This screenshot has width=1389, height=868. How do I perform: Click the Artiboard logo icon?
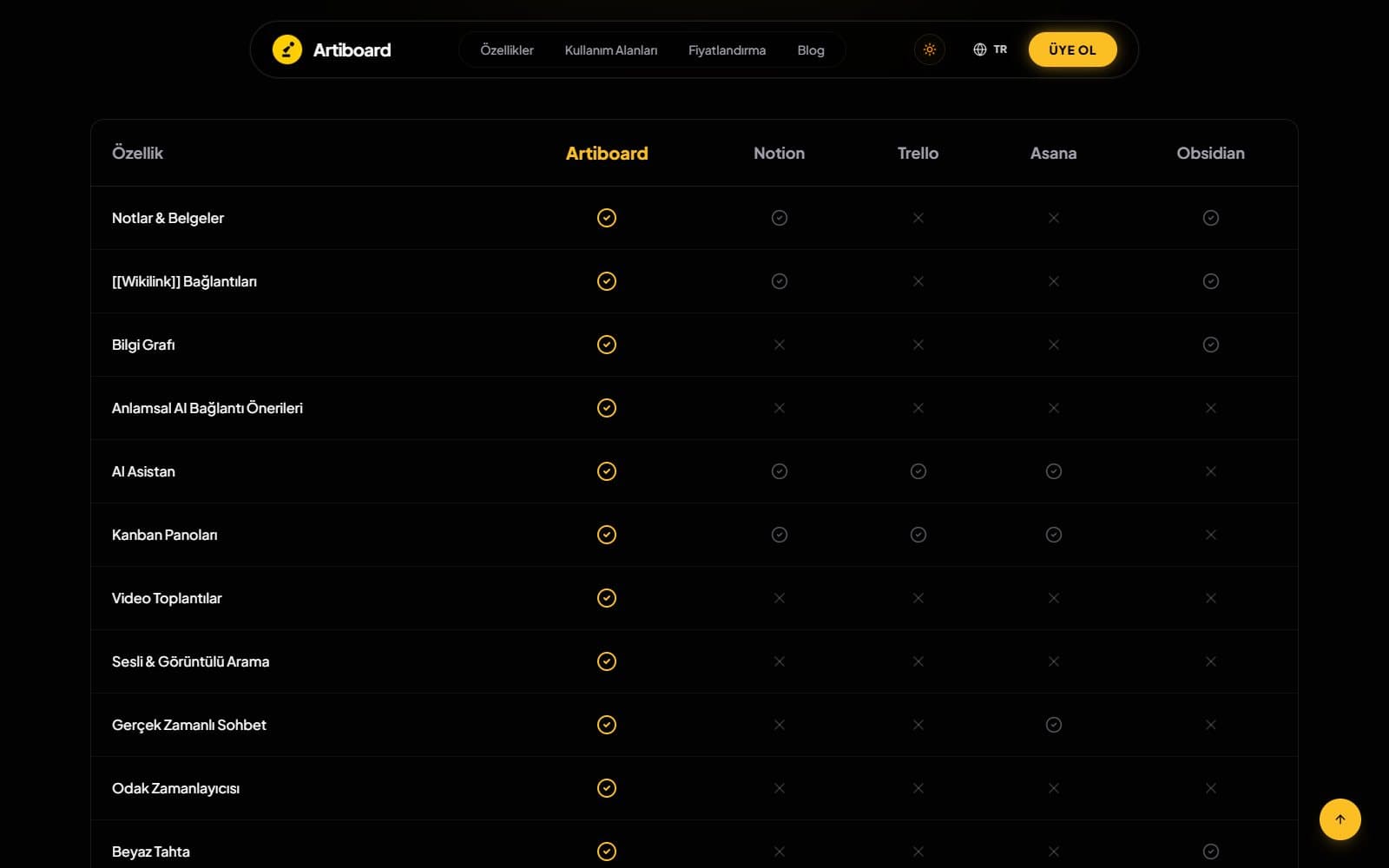[287, 49]
